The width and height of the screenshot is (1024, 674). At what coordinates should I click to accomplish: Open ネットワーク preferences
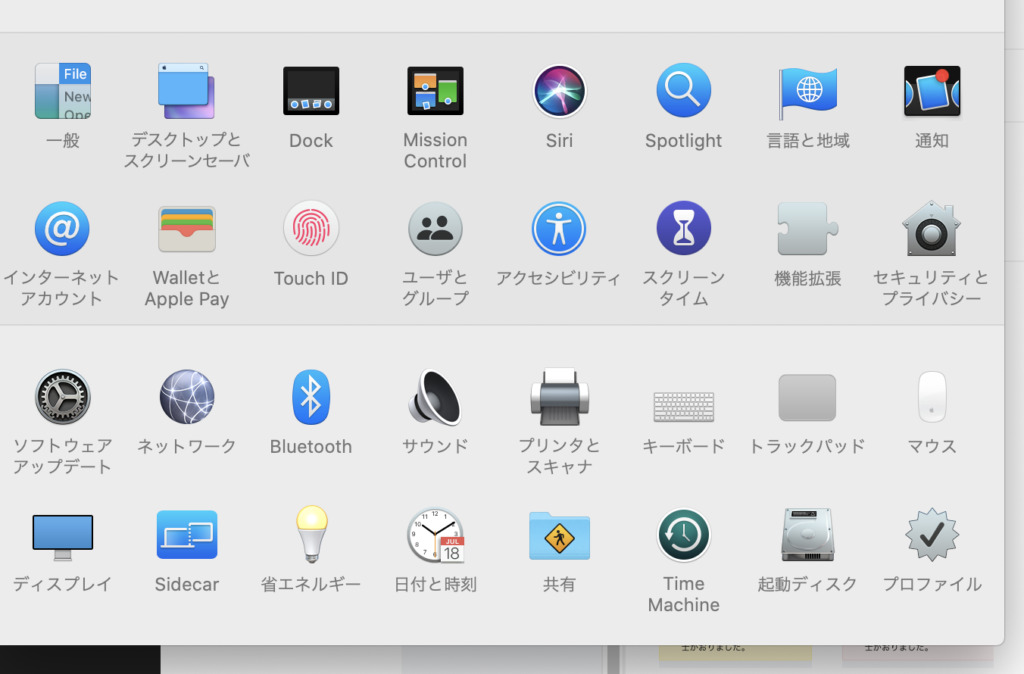[187, 397]
